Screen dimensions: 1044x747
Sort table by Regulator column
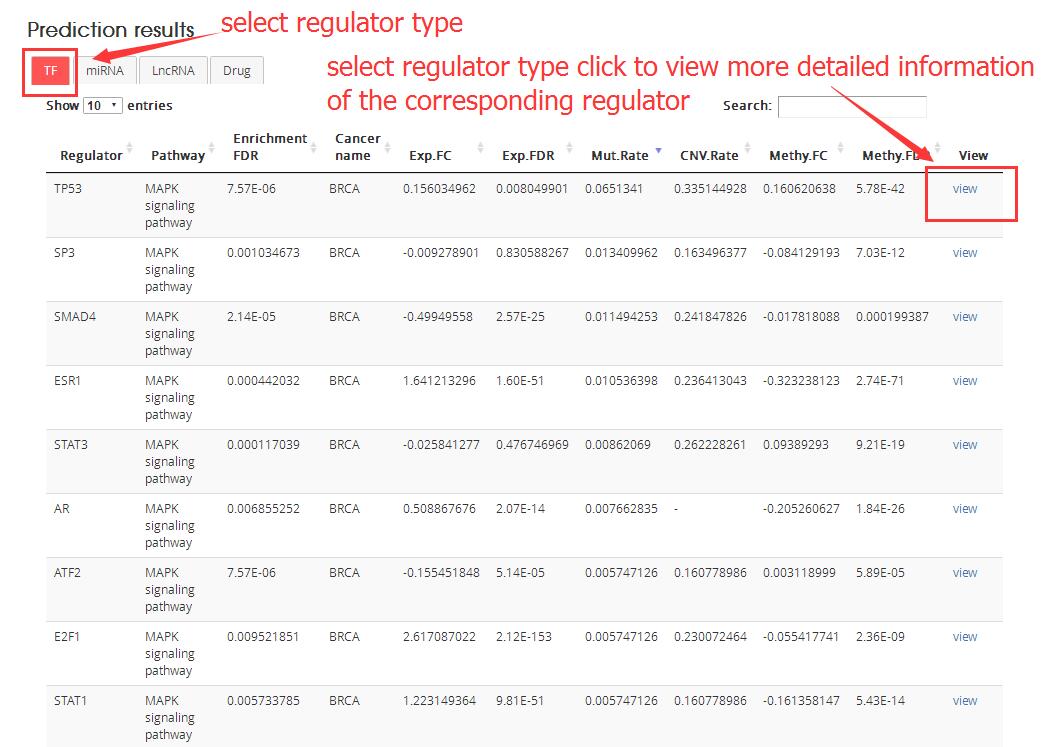(91, 155)
